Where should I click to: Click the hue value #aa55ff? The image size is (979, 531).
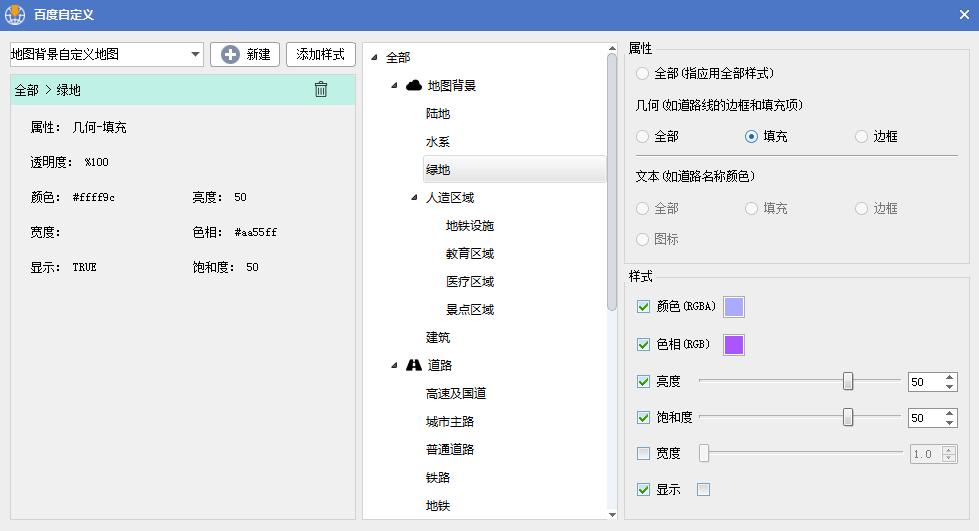(255, 232)
